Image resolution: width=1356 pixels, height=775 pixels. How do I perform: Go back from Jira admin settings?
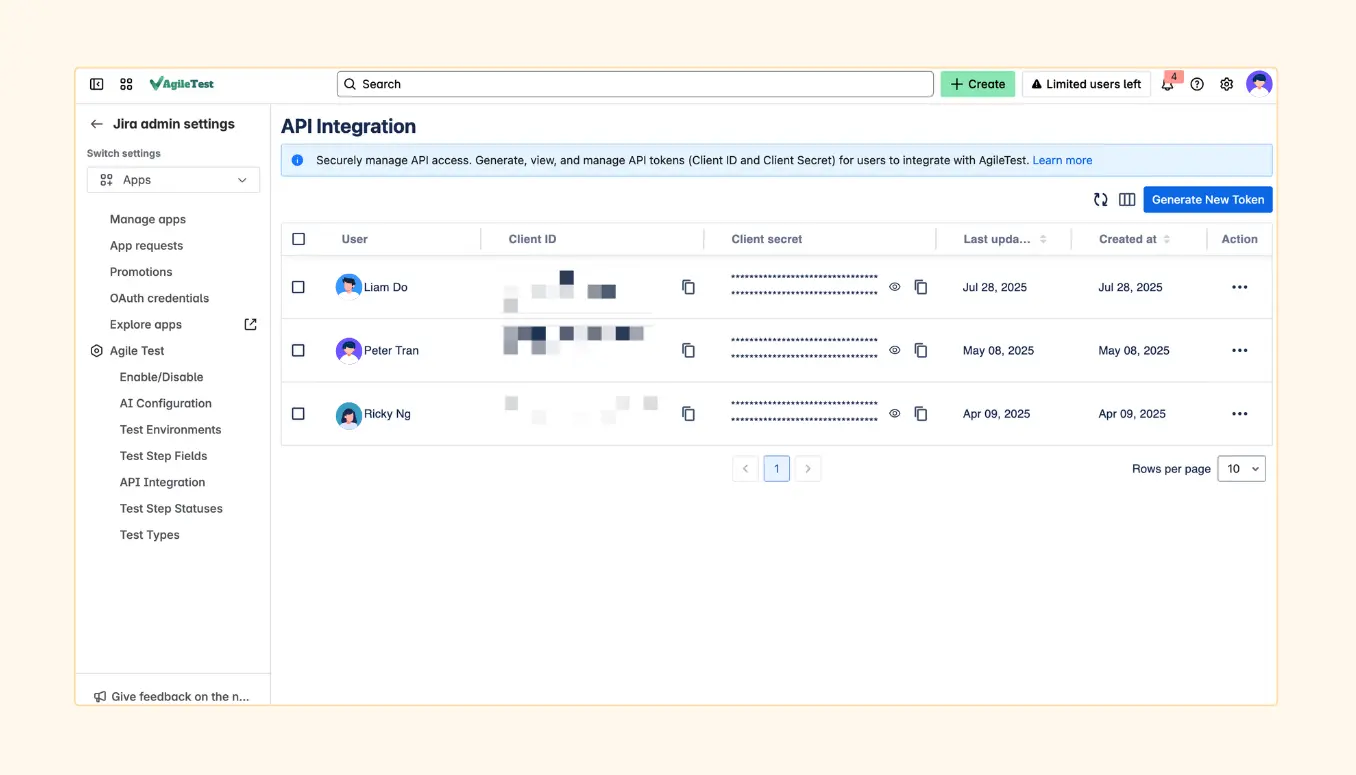coord(97,124)
